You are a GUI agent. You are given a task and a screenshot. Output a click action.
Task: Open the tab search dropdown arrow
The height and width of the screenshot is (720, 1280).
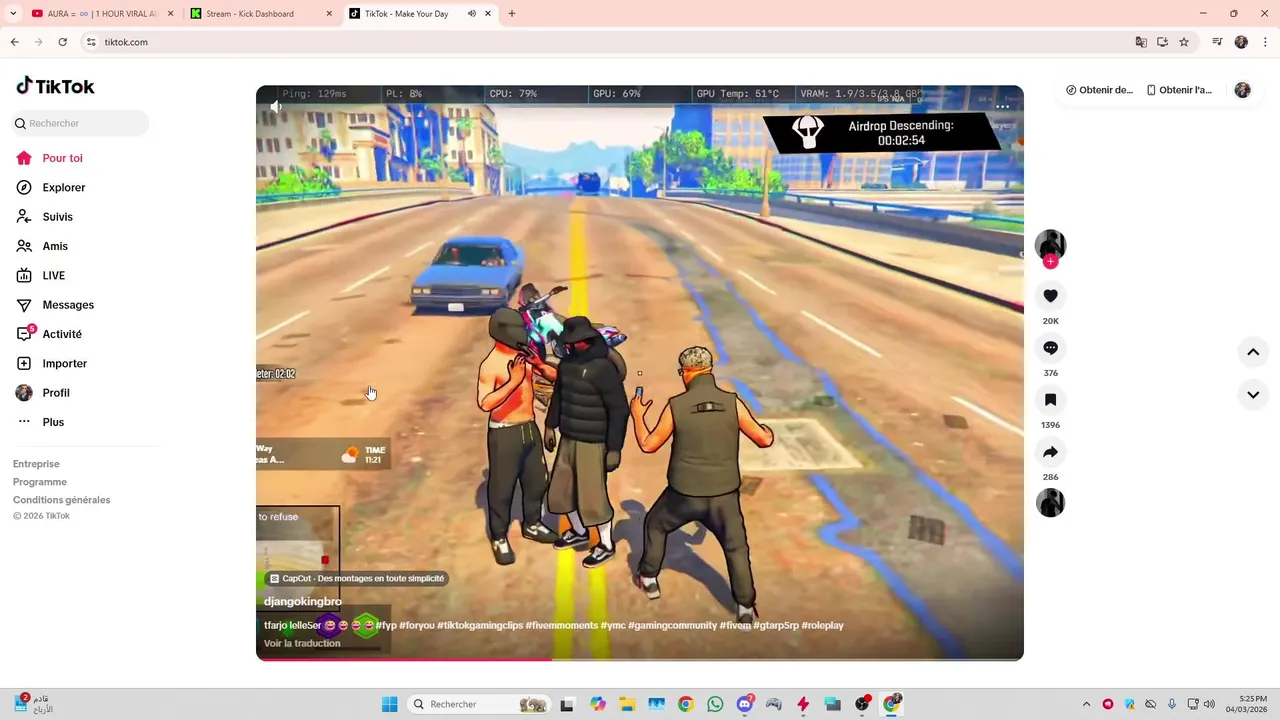coord(13,14)
